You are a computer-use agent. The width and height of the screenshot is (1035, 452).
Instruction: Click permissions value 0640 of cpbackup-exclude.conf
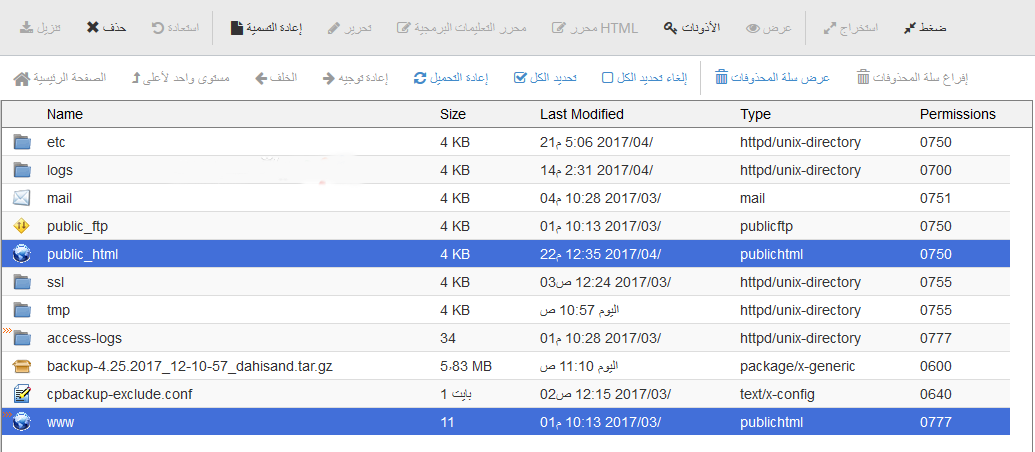click(x=935, y=394)
